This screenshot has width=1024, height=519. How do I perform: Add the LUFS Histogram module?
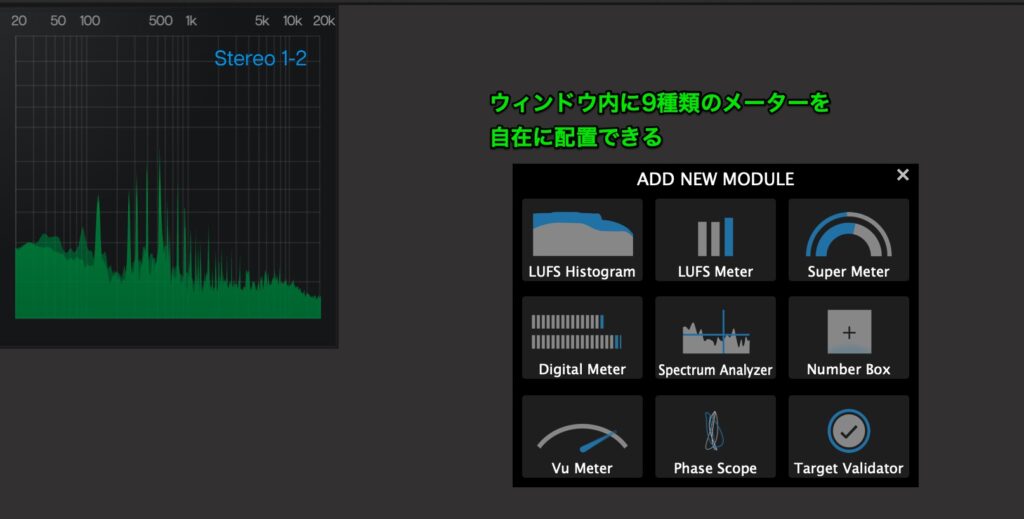[x=582, y=240]
